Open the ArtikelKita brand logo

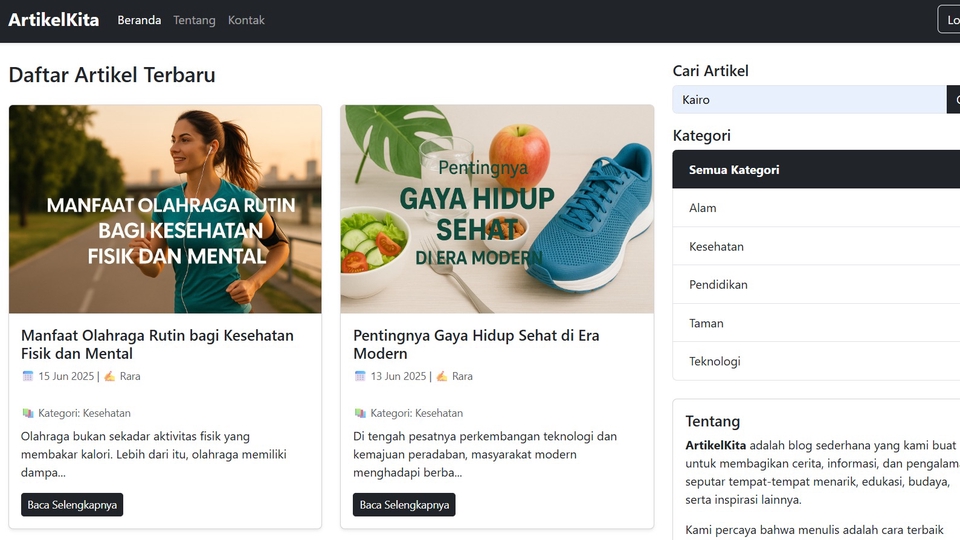tap(54, 20)
